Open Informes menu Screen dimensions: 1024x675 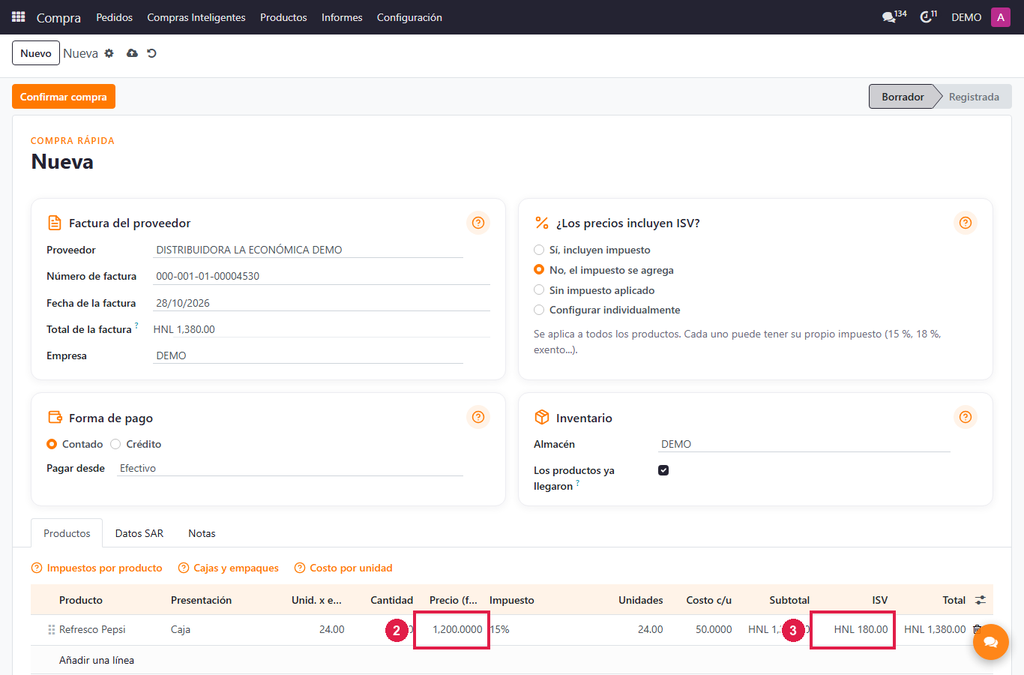pyautogui.click(x=342, y=17)
